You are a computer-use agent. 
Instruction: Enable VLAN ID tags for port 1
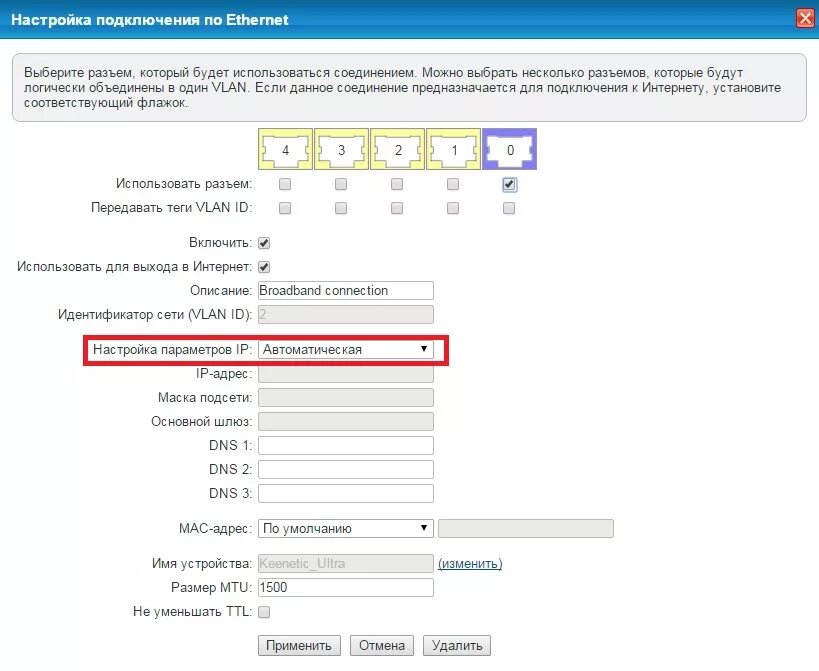tap(453, 208)
